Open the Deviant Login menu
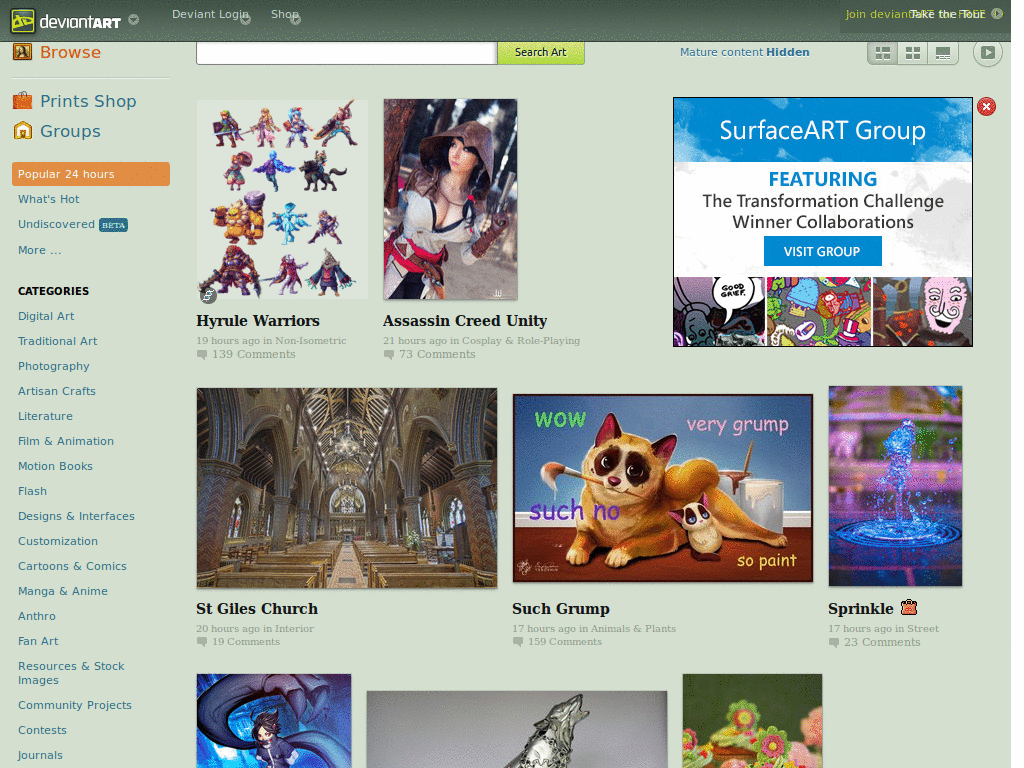 point(210,14)
